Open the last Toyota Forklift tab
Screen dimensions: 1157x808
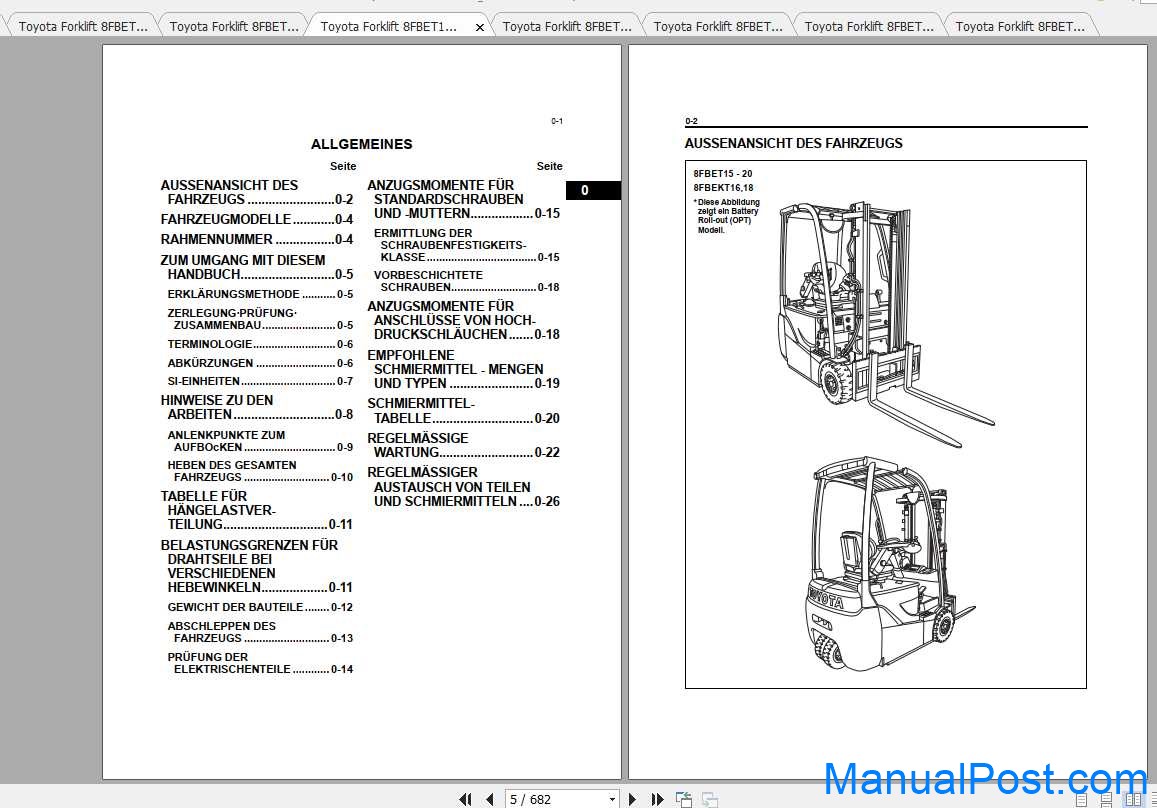1020,27
